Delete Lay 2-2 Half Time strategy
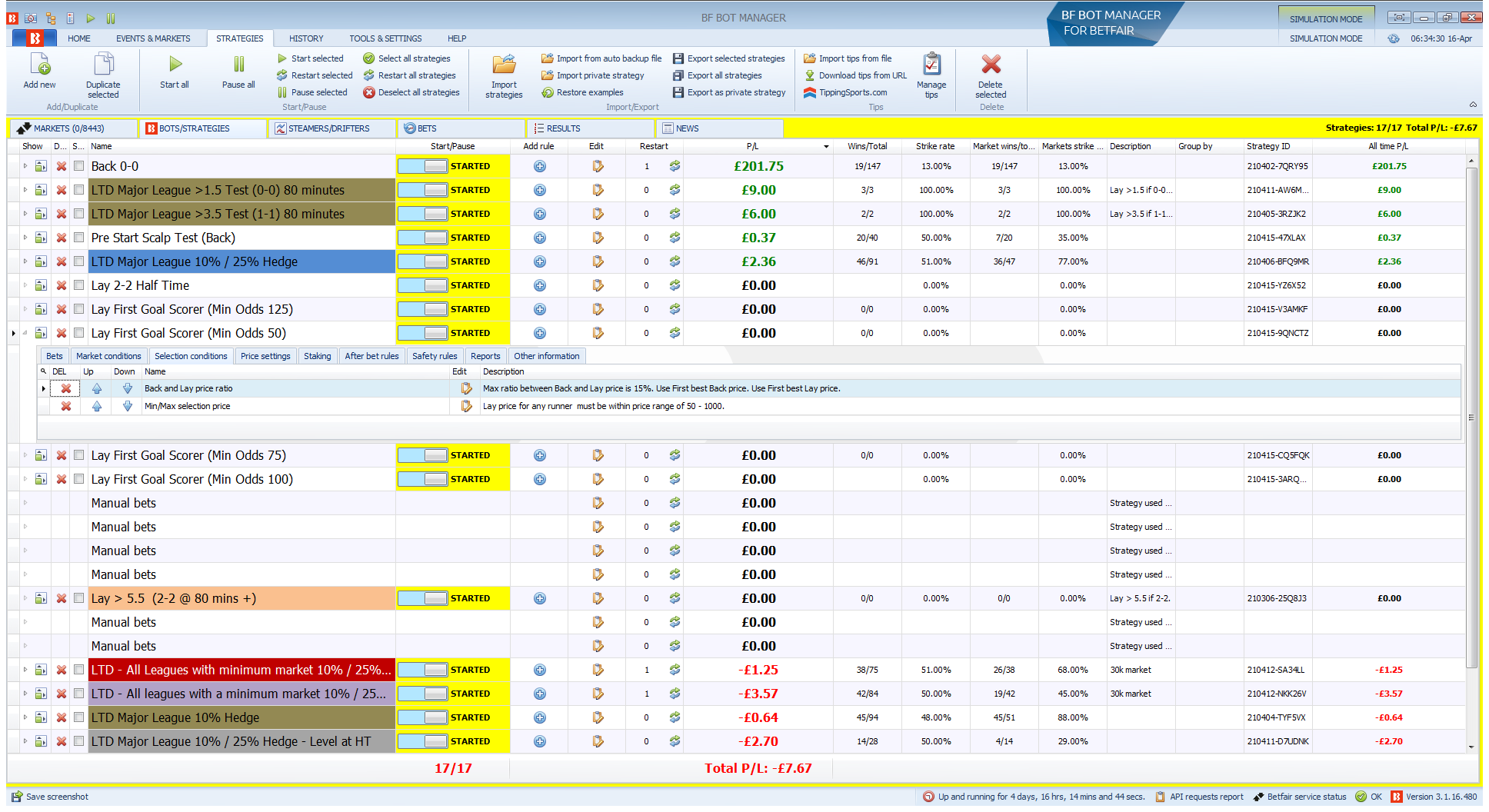The width and height of the screenshot is (1489, 812). click(x=62, y=285)
